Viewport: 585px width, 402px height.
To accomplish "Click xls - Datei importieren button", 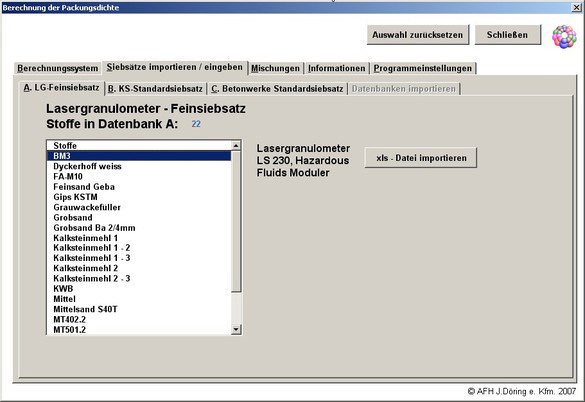I will click(421, 158).
